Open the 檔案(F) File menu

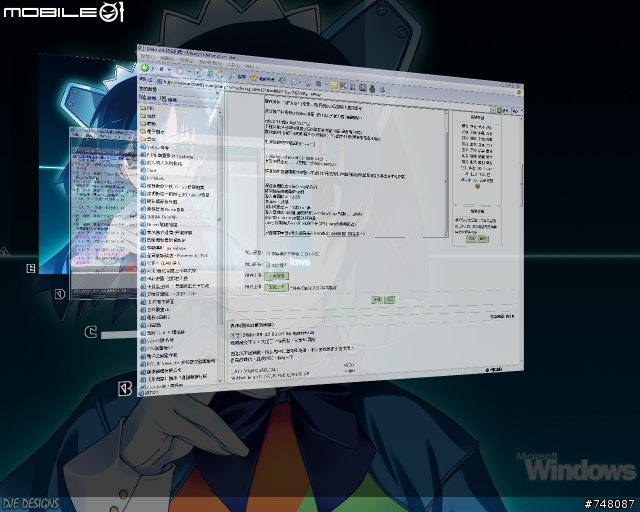click(146, 57)
